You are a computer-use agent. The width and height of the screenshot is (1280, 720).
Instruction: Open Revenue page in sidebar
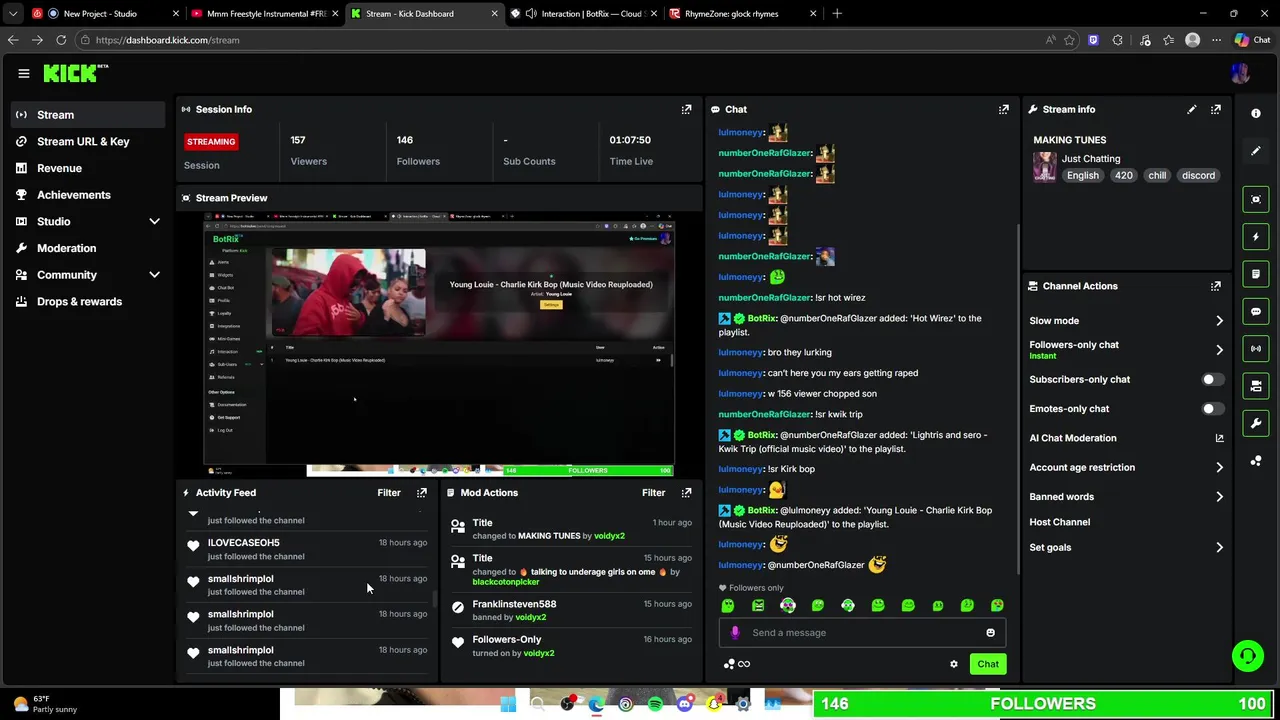coord(88,168)
